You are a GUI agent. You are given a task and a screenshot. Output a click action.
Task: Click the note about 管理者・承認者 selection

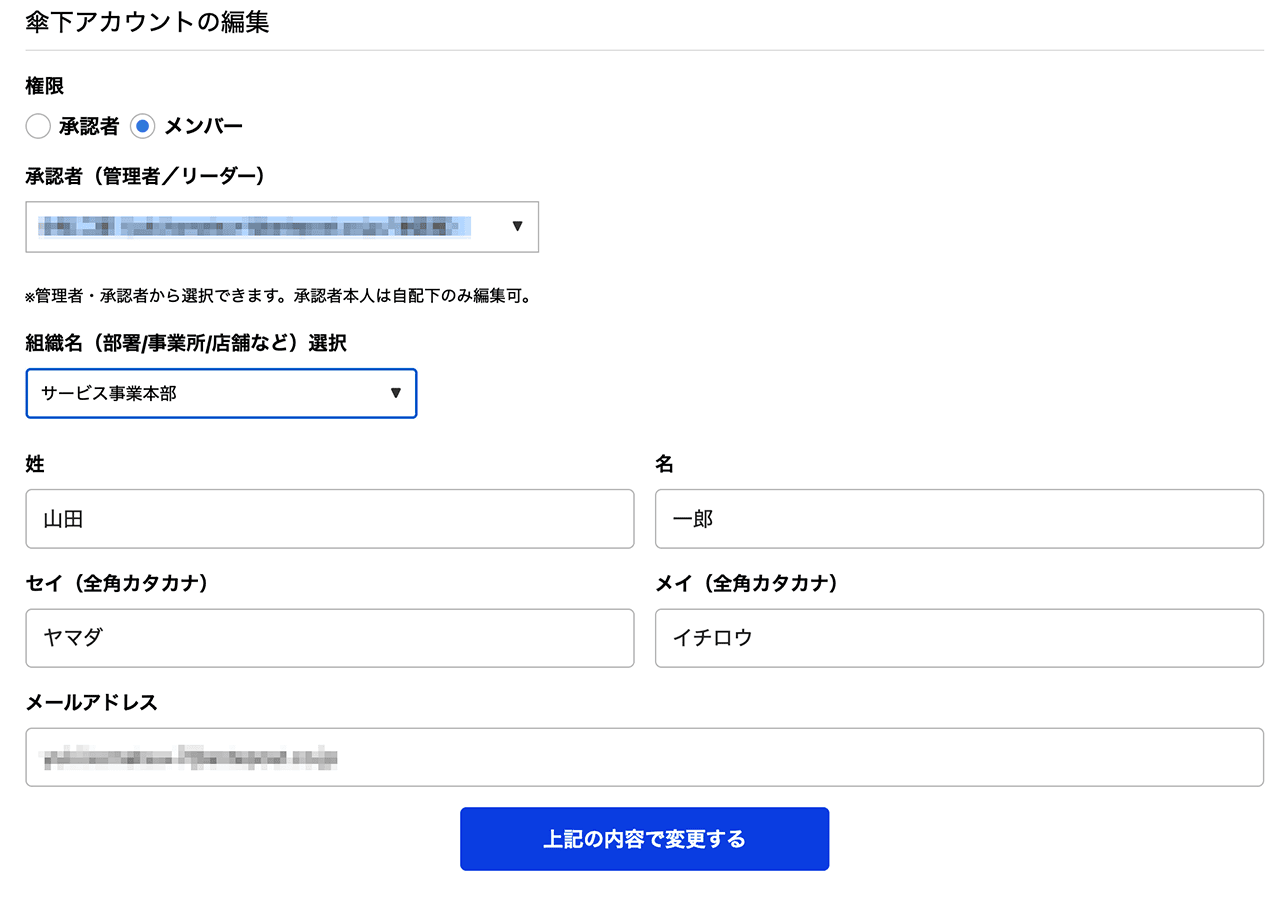coord(278,296)
